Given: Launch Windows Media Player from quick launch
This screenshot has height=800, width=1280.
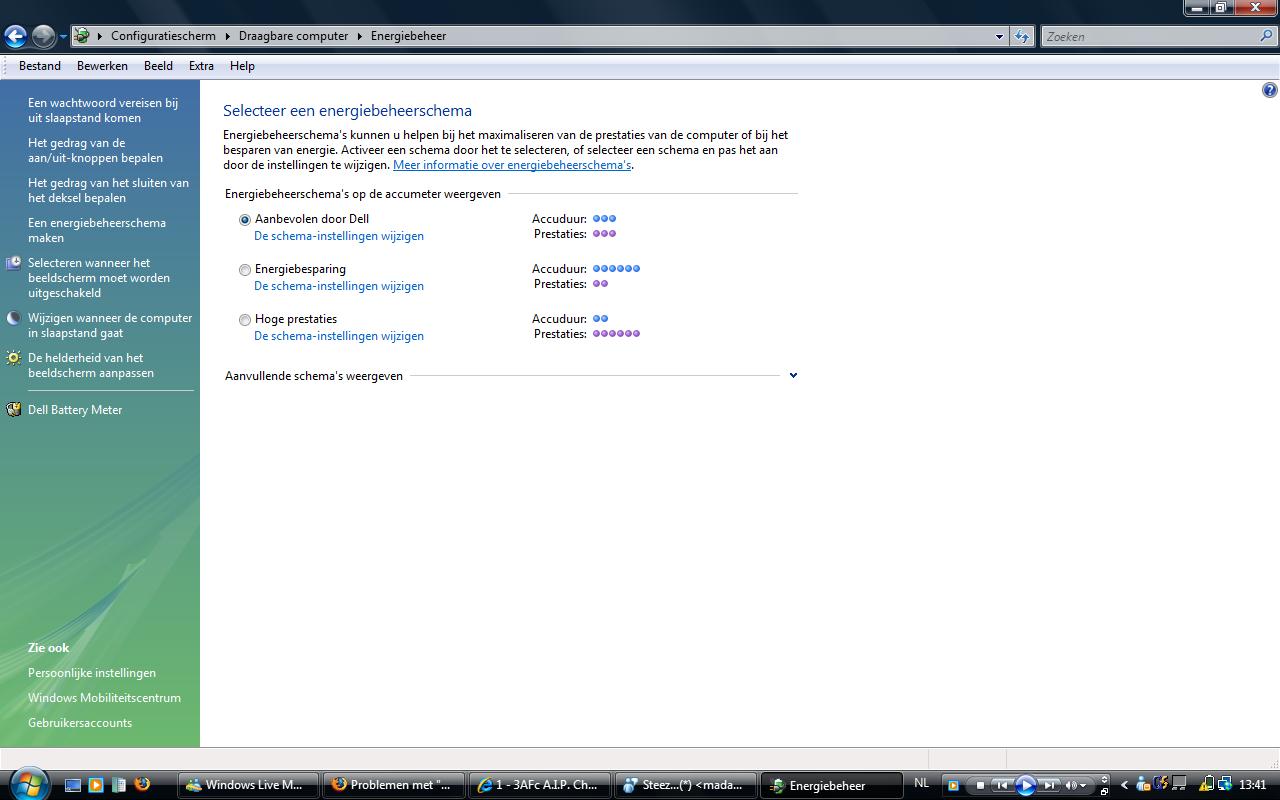Looking at the screenshot, I should pos(96,785).
